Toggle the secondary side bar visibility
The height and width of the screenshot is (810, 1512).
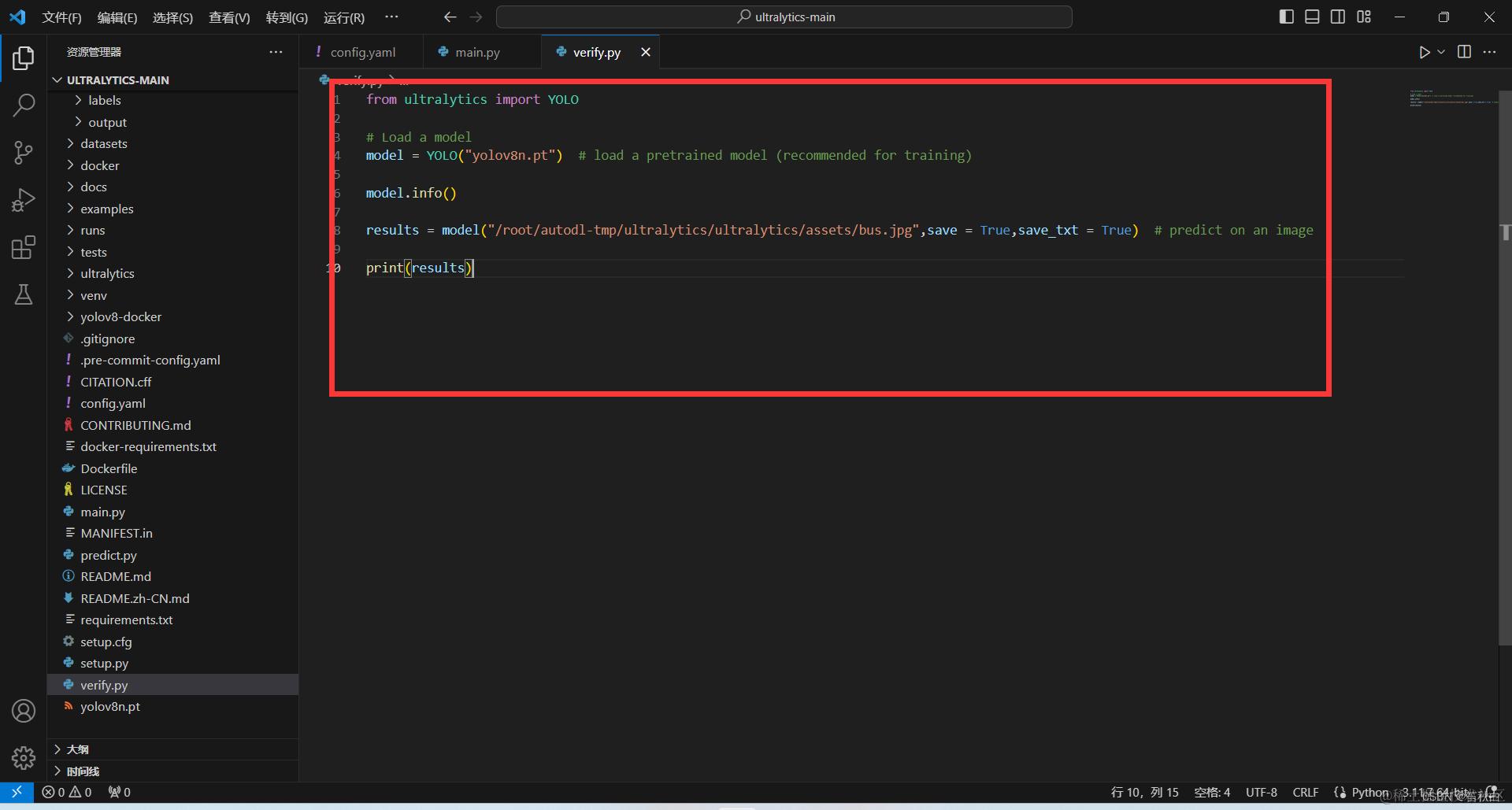1338,17
